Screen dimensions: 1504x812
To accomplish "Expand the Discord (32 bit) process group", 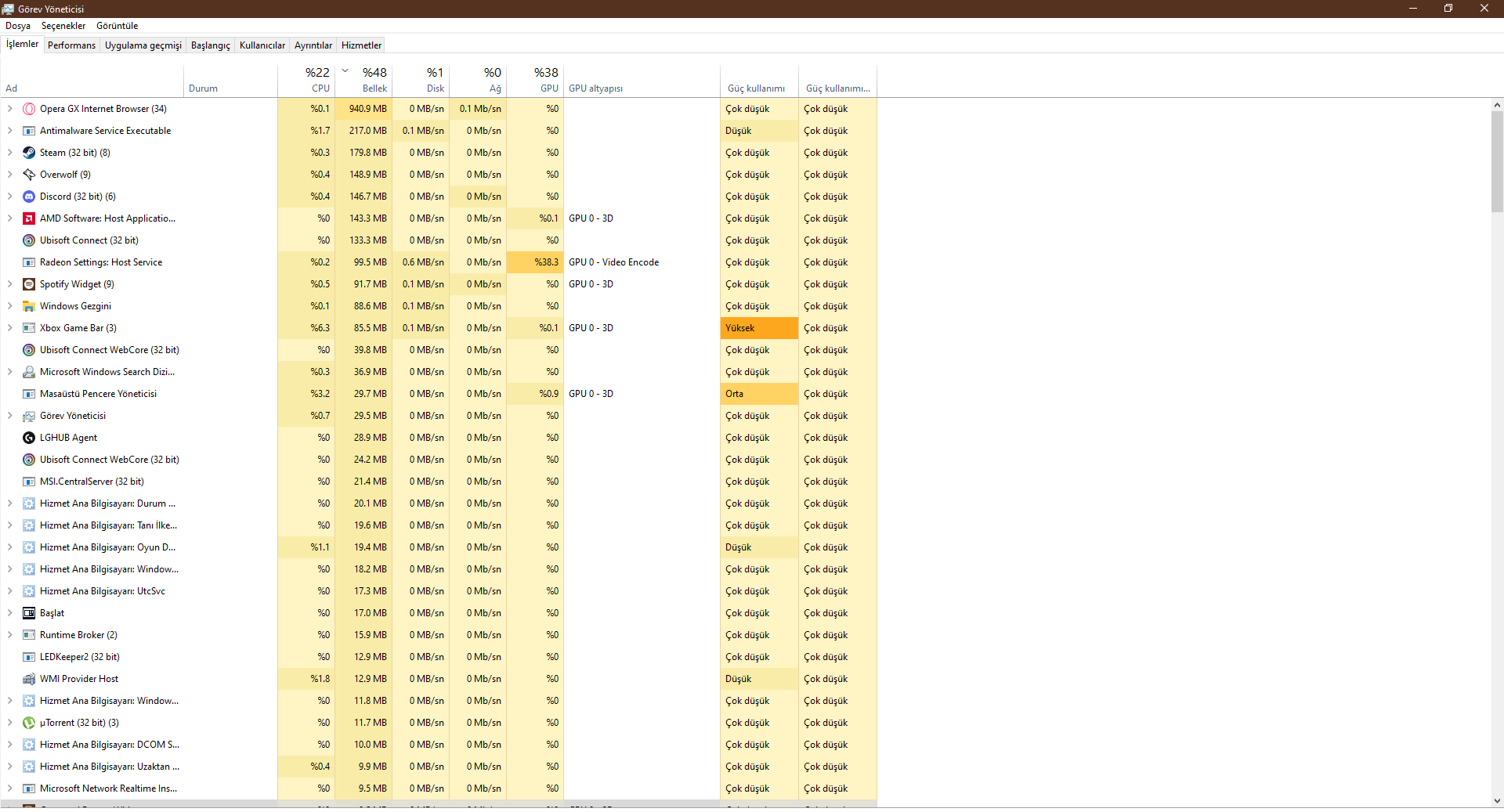I will [9, 197].
